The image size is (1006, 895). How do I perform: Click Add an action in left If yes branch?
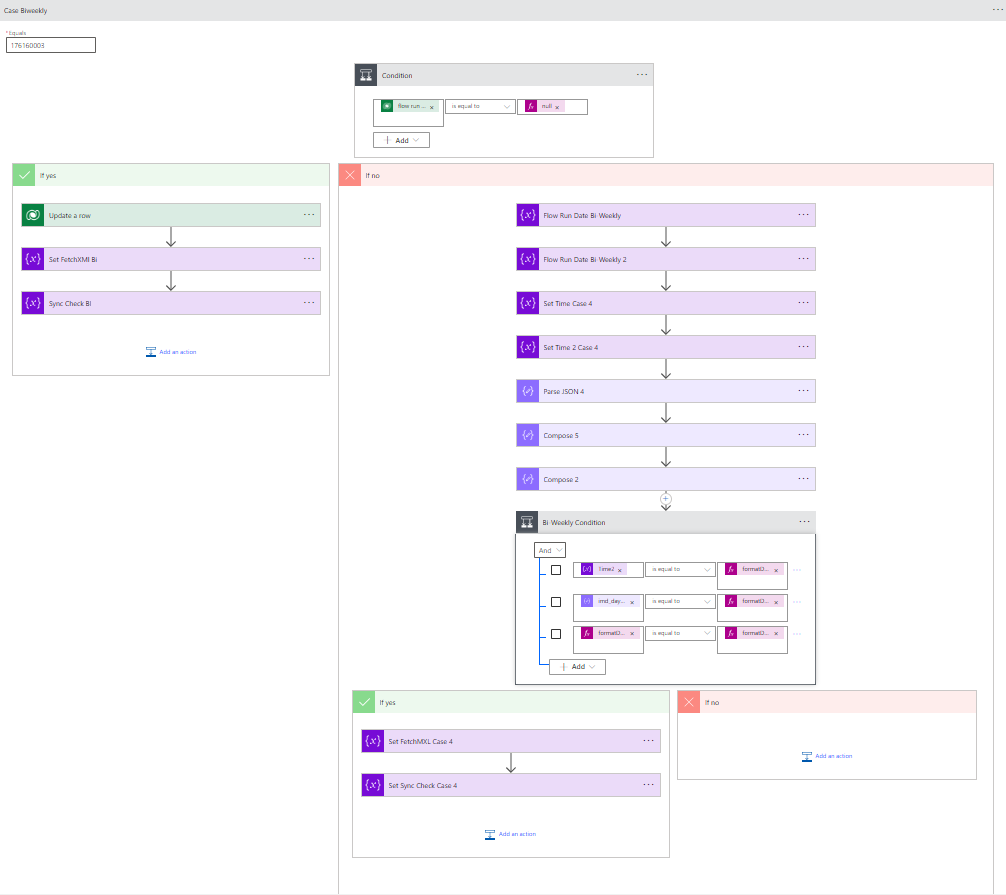pyautogui.click(x=171, y=352)
